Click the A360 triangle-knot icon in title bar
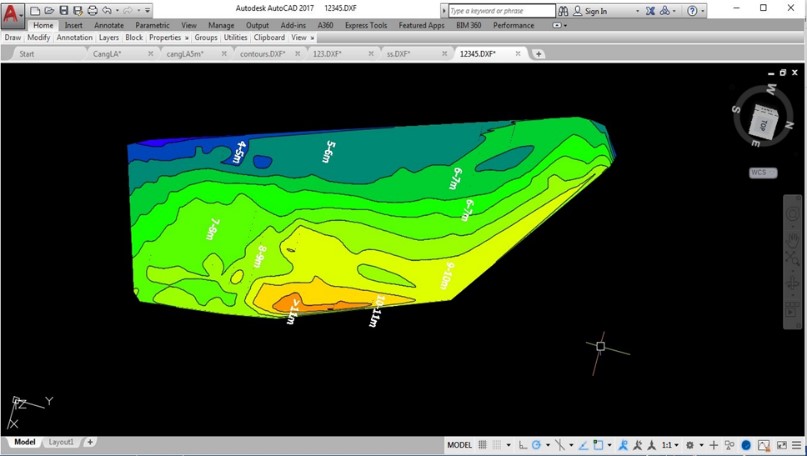The width and height of the screenshot is (807, 456). pyautogui.click(x=665, y=11)
